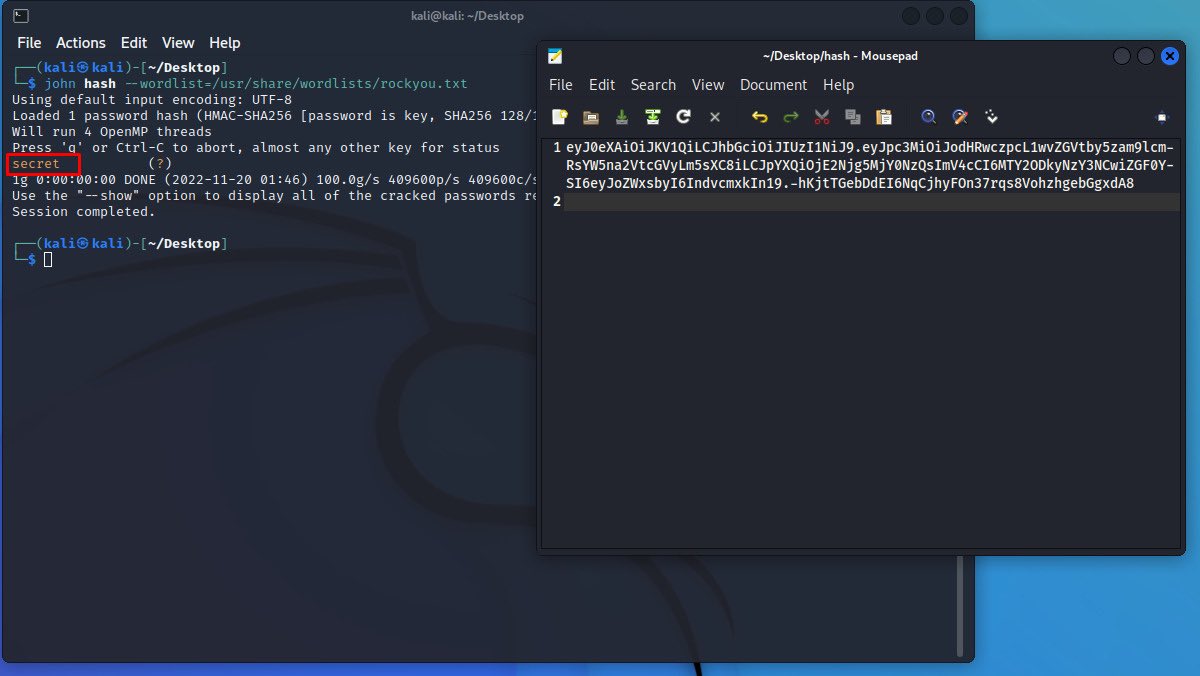The image size is (1200, 676).
Task: Click the Mousepad notepad icon in title bar
Action: click(555, 56)
